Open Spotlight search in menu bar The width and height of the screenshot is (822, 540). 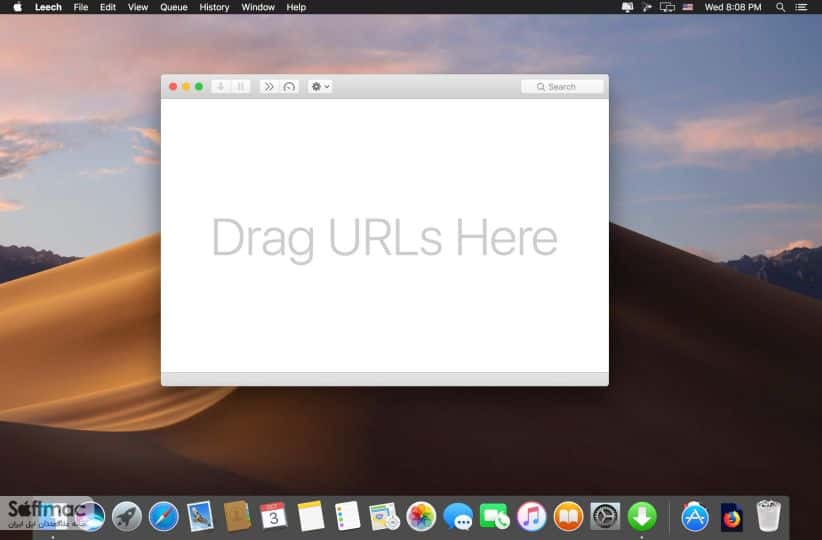[x=781, y=7]
